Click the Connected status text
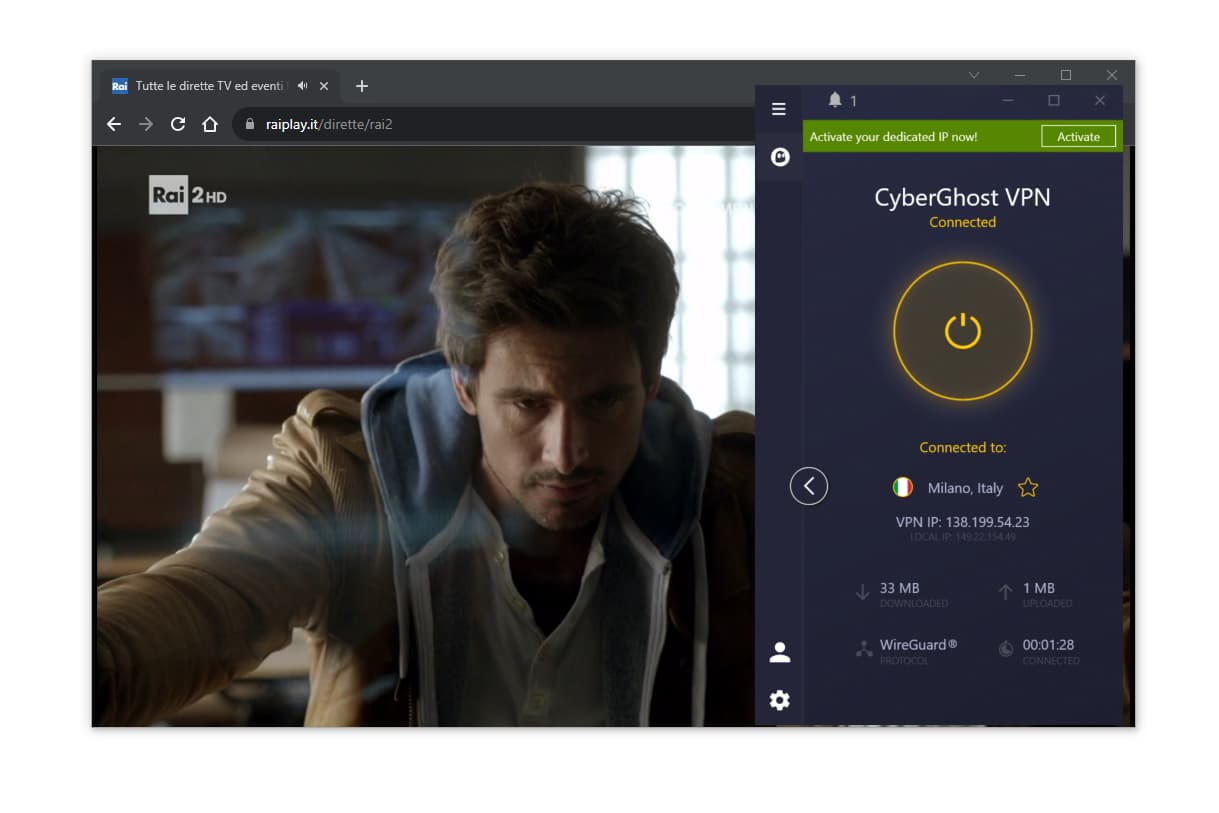1219x813 pixels. click(x=962, y=222)
